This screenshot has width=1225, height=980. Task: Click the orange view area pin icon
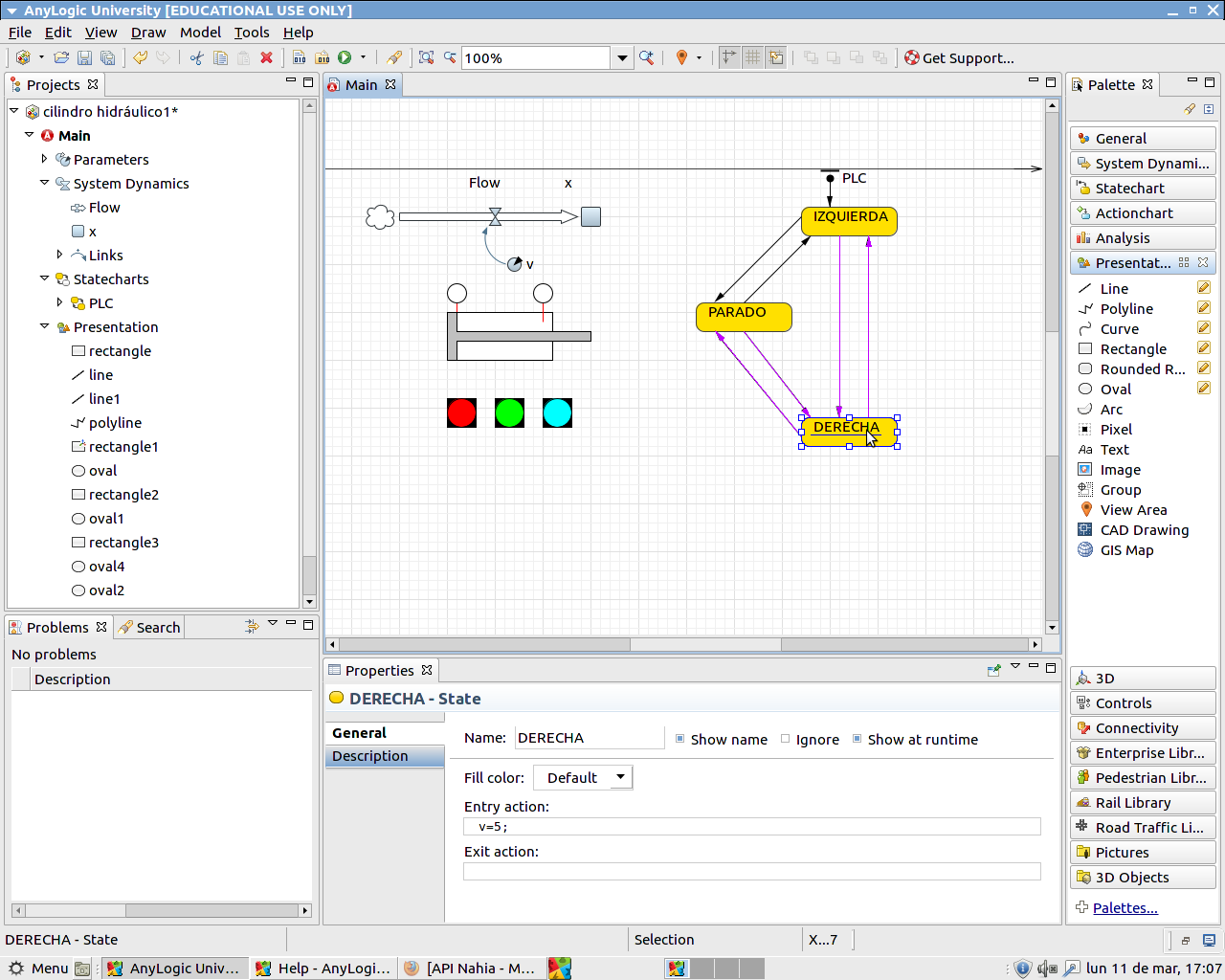[x=681, y=57]
